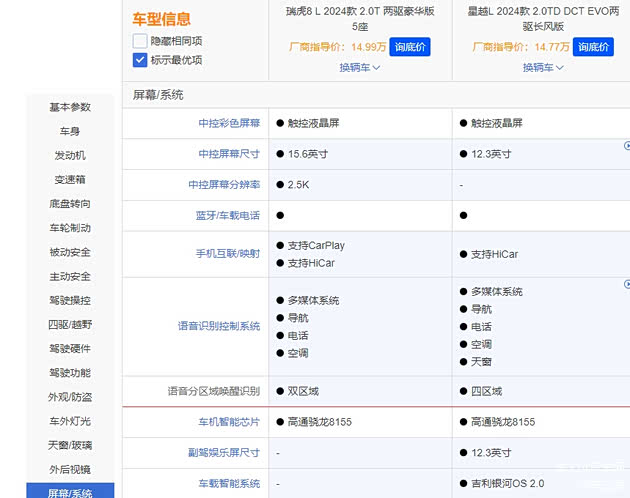
Task: Jump to 发动机 section in sidebar
Action: 70,156
